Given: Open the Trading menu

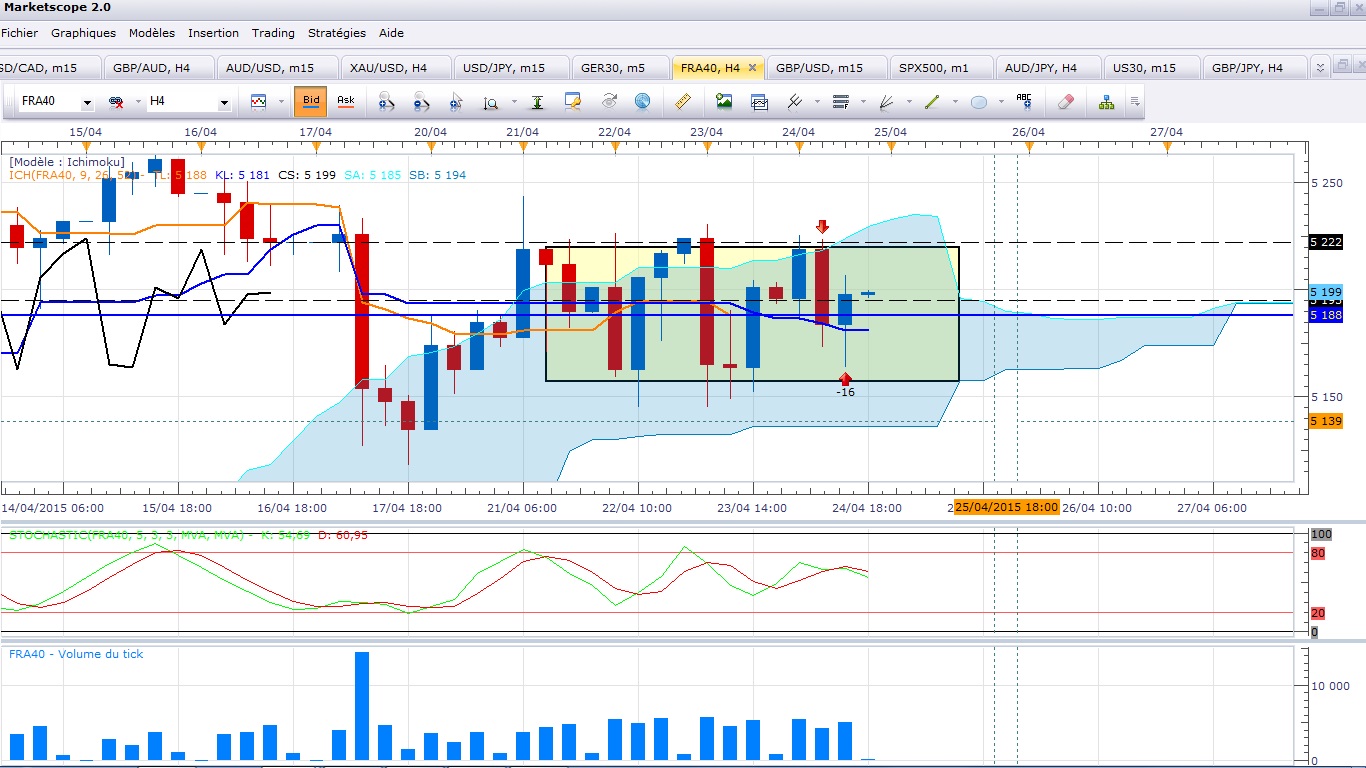Looking at the screenshot, I should [273, 33].
